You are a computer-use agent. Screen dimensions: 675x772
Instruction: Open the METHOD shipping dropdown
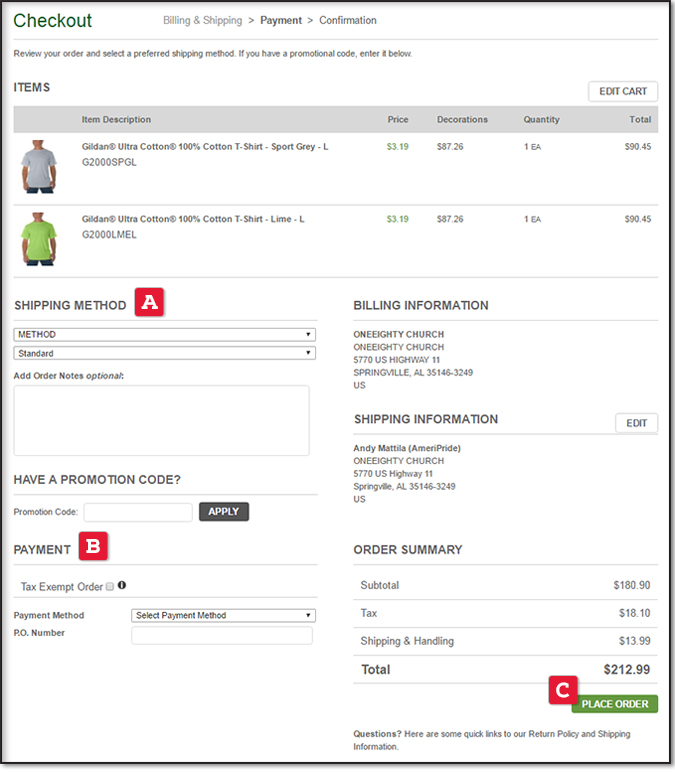tap(164, 334)
